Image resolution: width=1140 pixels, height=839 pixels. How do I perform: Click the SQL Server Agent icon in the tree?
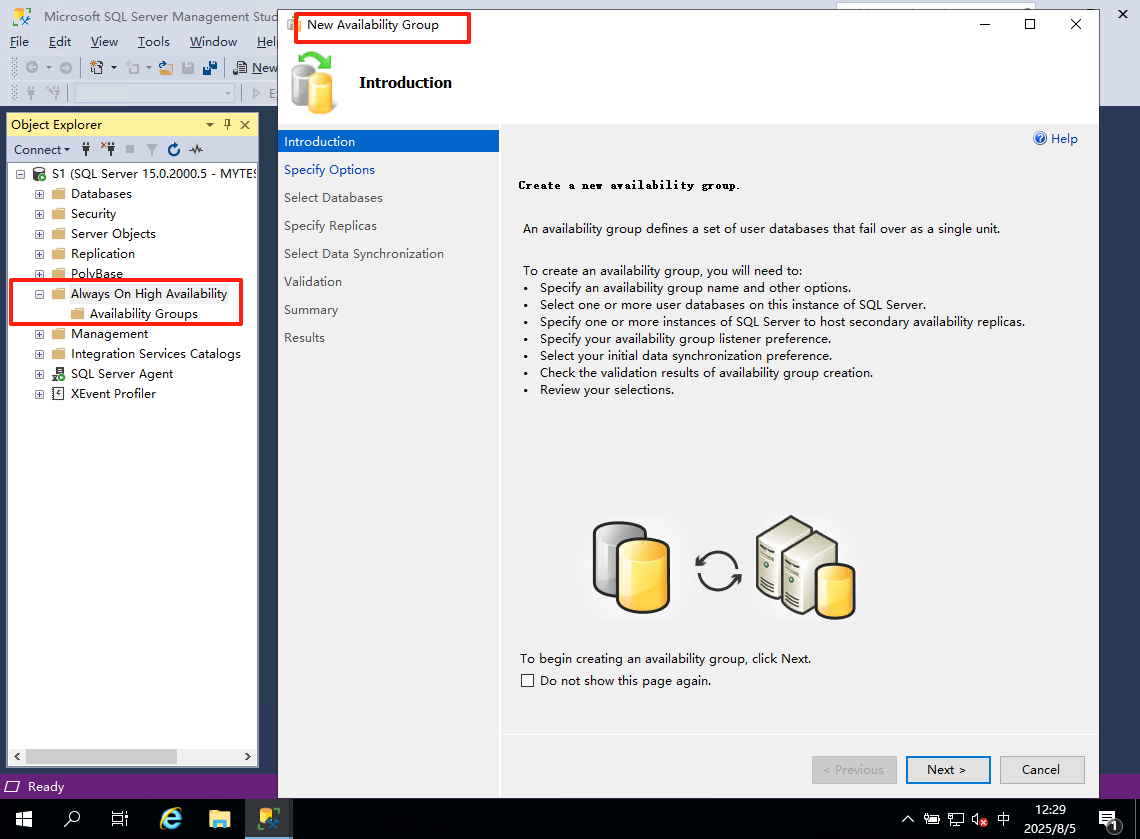click(x=58, y=374)
